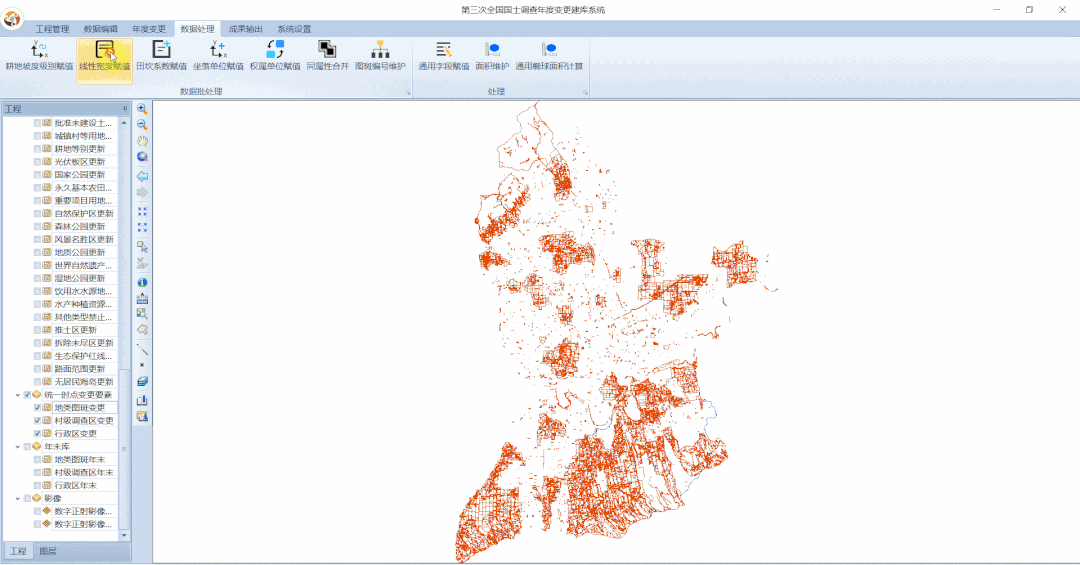Uncheck 统一时点变更要素 group checkbox

coord(28,395)
